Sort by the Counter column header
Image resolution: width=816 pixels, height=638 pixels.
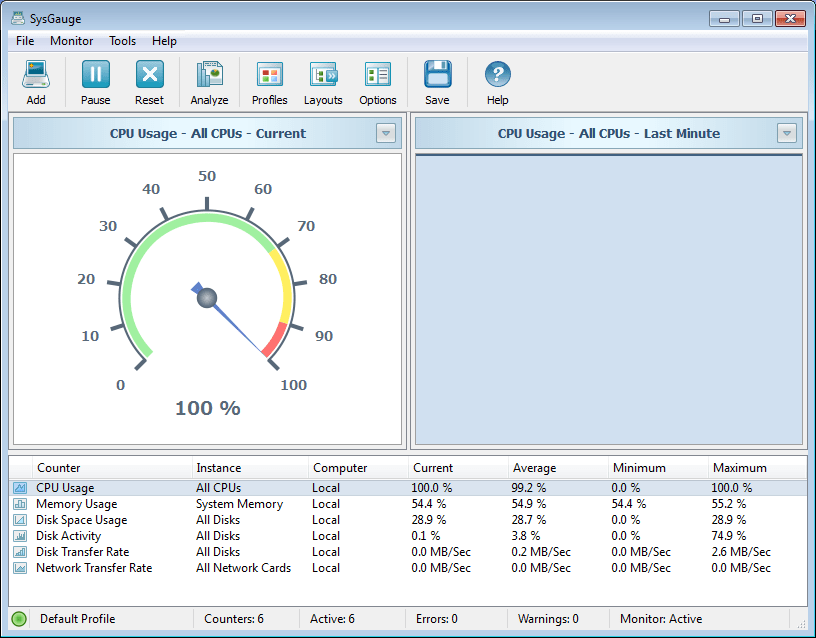112,468
